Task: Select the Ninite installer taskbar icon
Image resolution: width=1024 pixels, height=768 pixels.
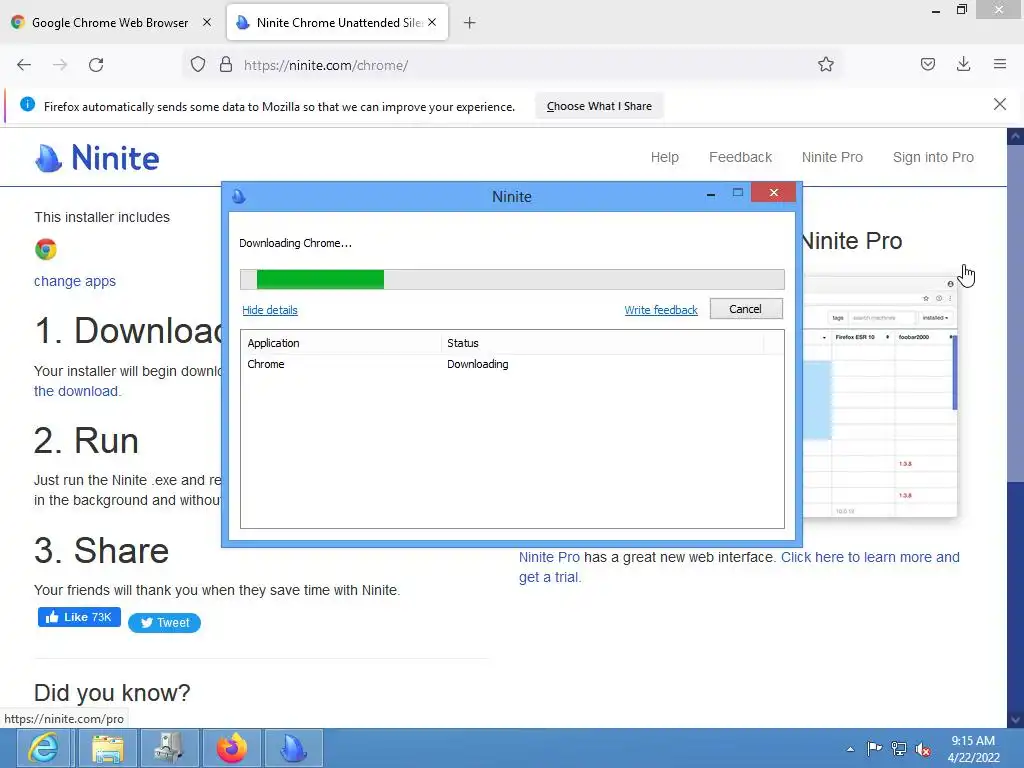Action: point(293,748)
